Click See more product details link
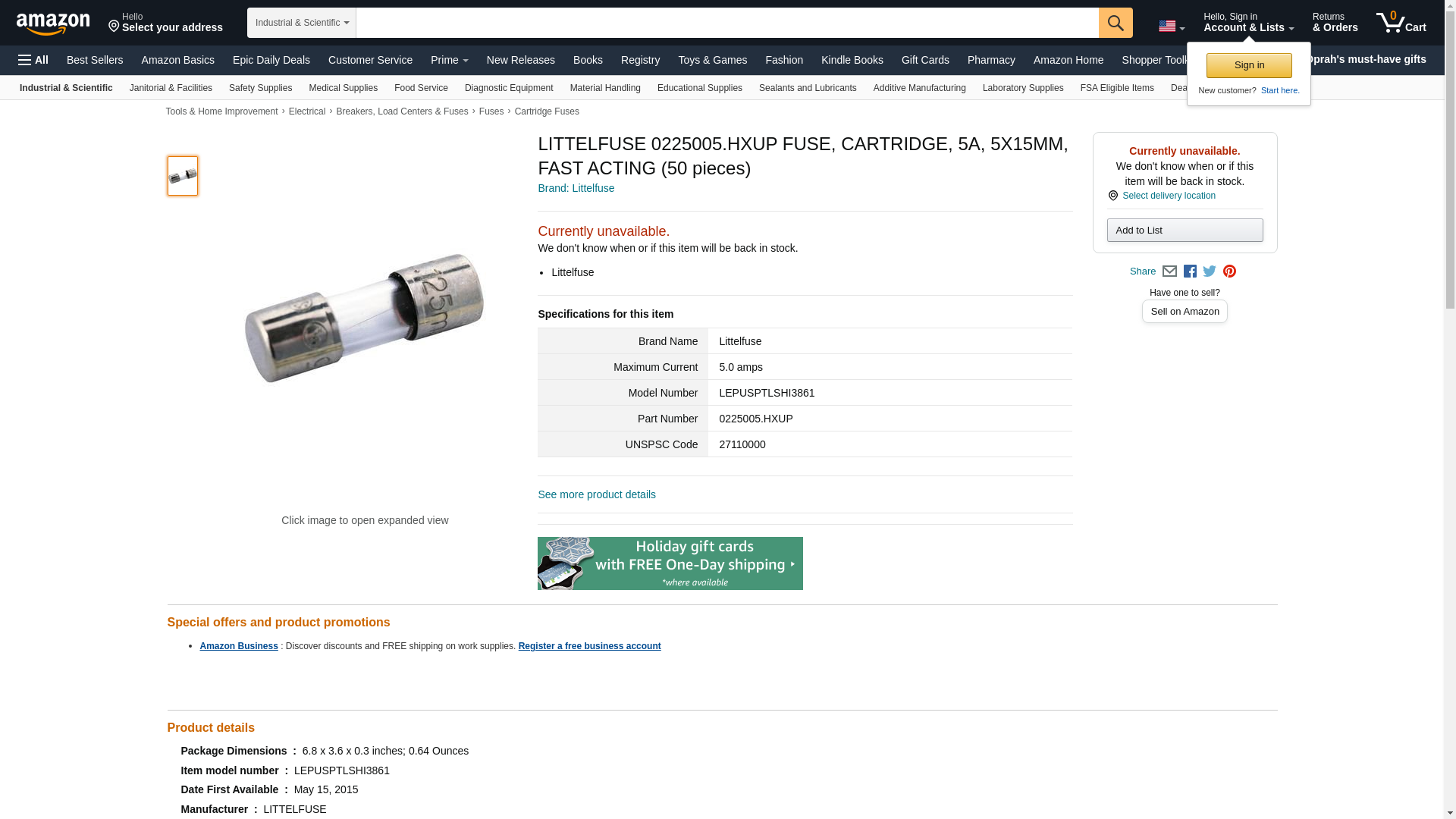 click(597, 494)
